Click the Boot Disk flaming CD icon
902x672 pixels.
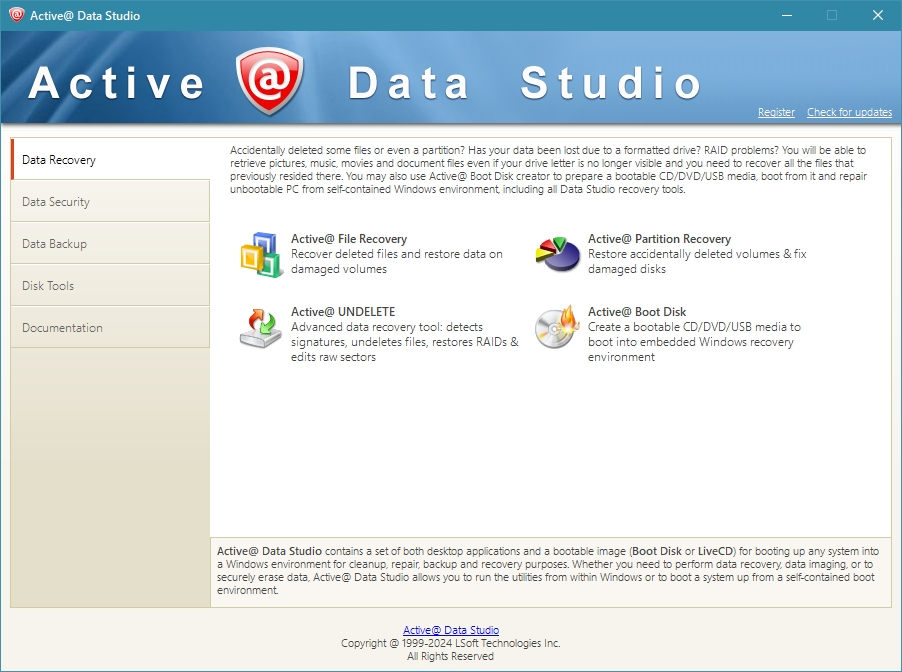point(558,327)
